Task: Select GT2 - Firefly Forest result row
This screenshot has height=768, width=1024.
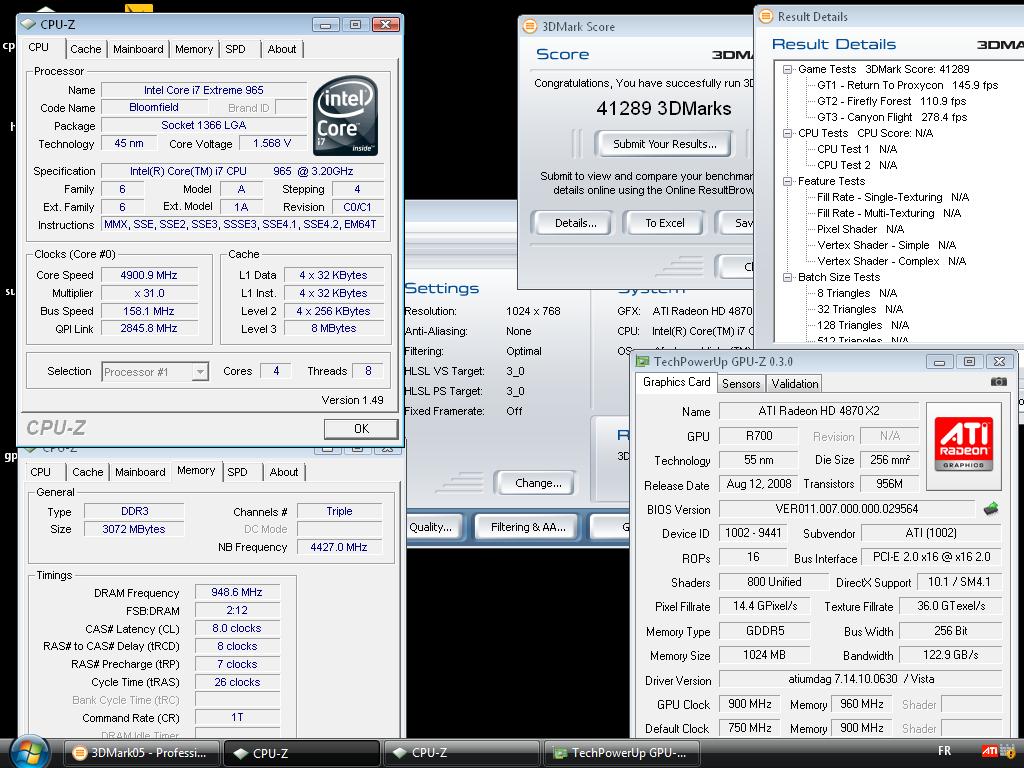Action: (x=891, y=101)
